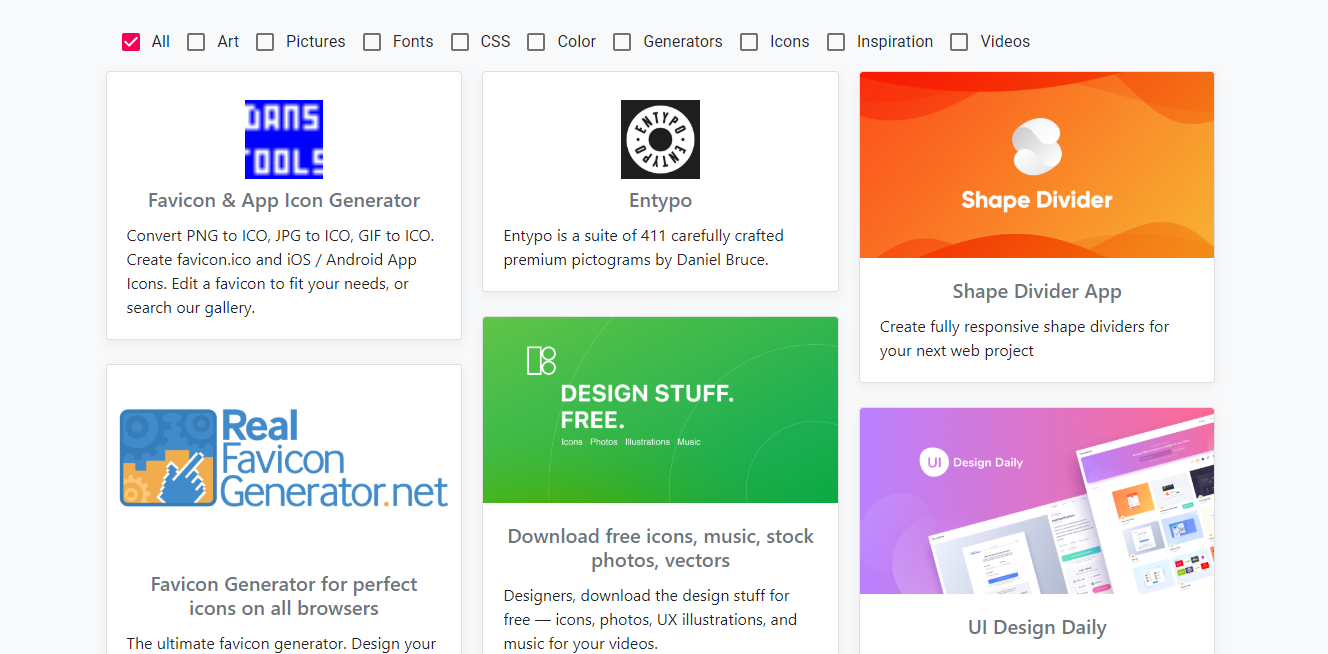Open the green Design Stuff Free banner
1328x654 pixels.
660,410
